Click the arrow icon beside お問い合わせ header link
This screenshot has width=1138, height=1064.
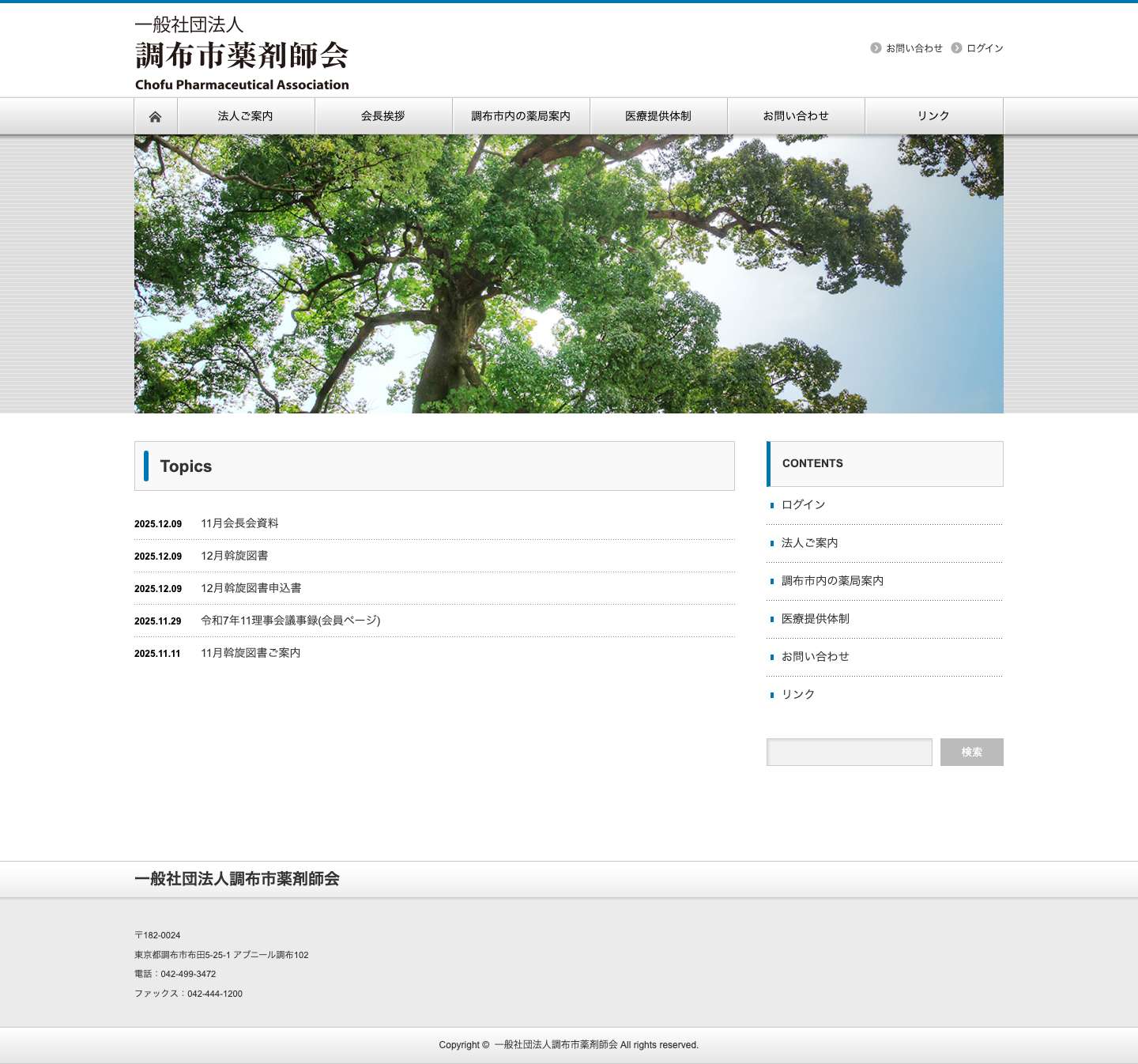pos(876,47)
